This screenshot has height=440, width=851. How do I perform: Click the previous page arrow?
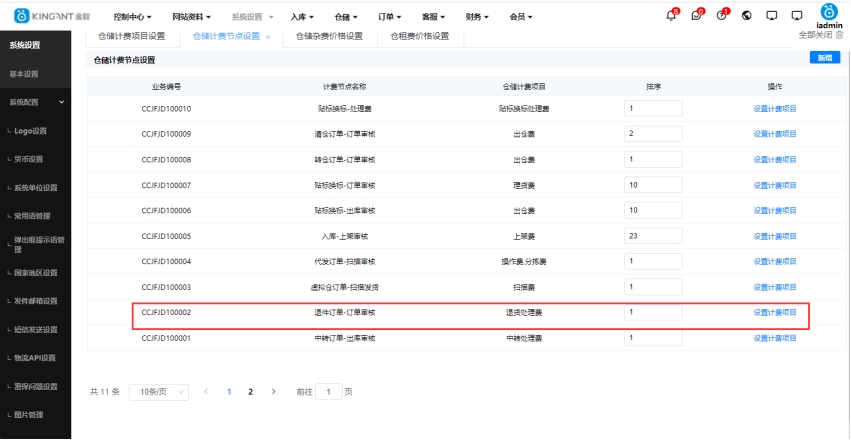[x=206, y=392]
